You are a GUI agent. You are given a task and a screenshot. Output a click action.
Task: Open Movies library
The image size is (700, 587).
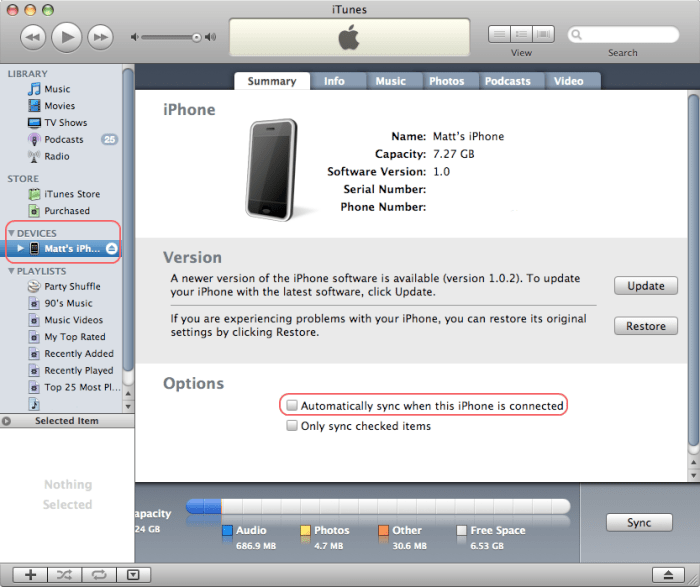click(59, 106)
